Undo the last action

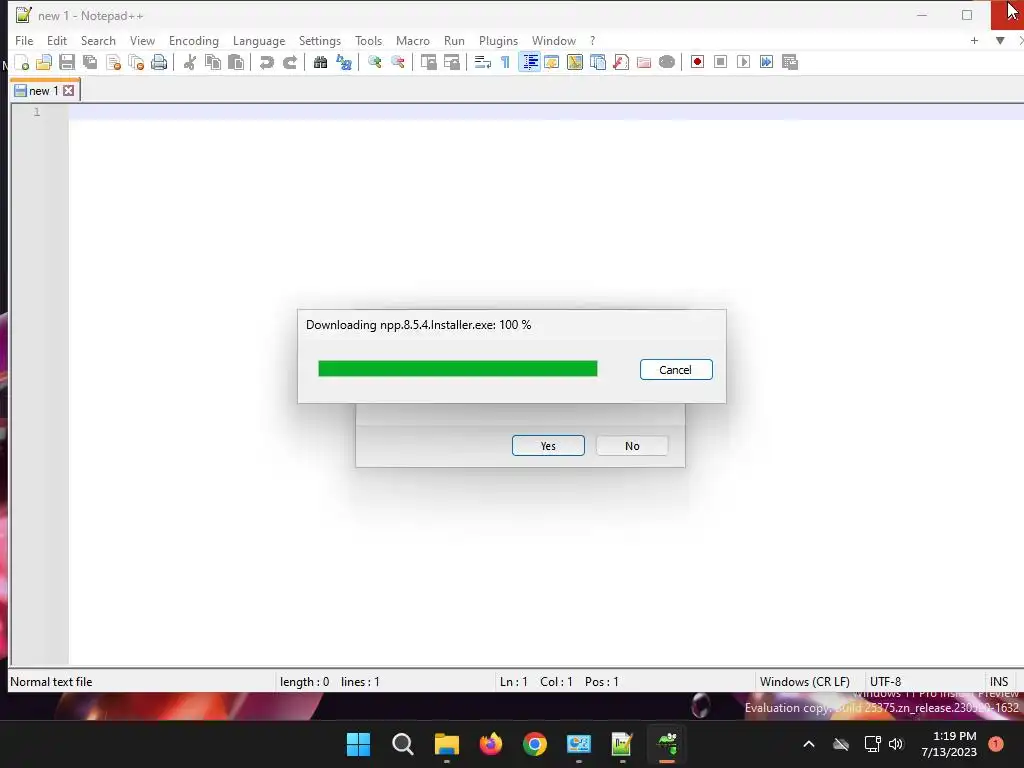(x=266, y=62)
